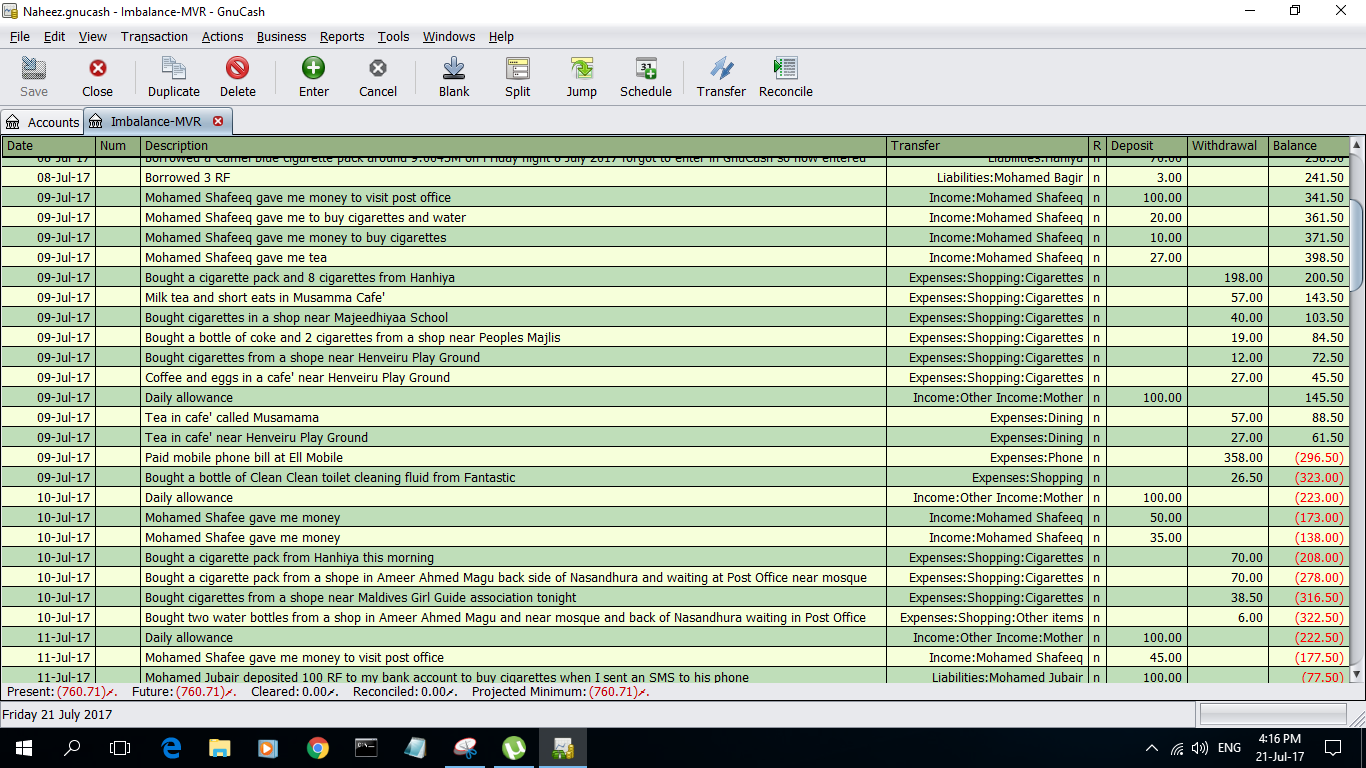
Task: Switch to the Accounts tab
Action: [x=42, y=122]
